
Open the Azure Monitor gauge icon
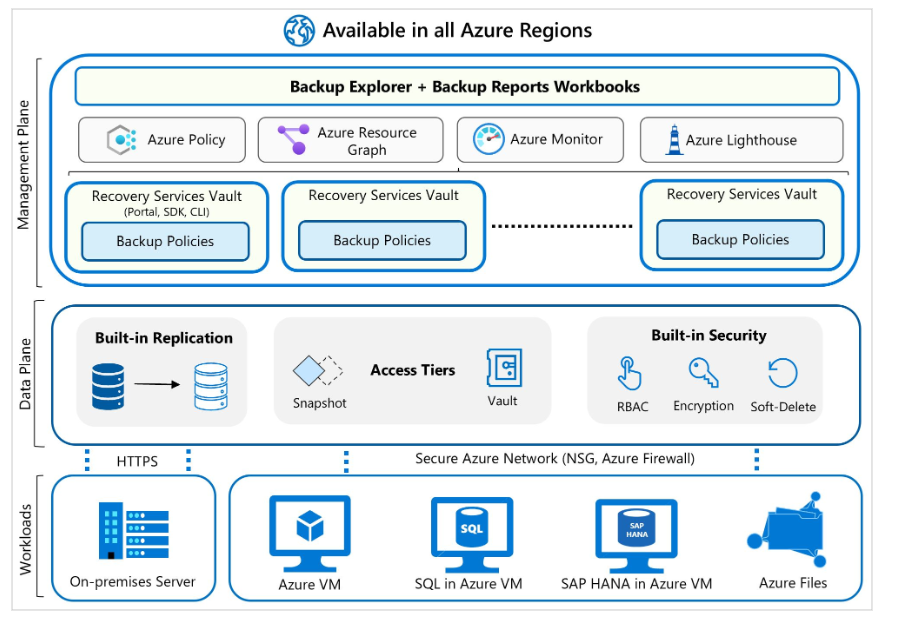pos(489,139)
